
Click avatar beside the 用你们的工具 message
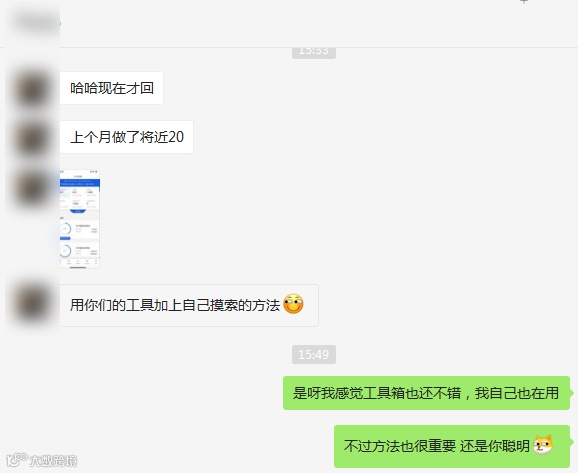click(x=32, y=303)
